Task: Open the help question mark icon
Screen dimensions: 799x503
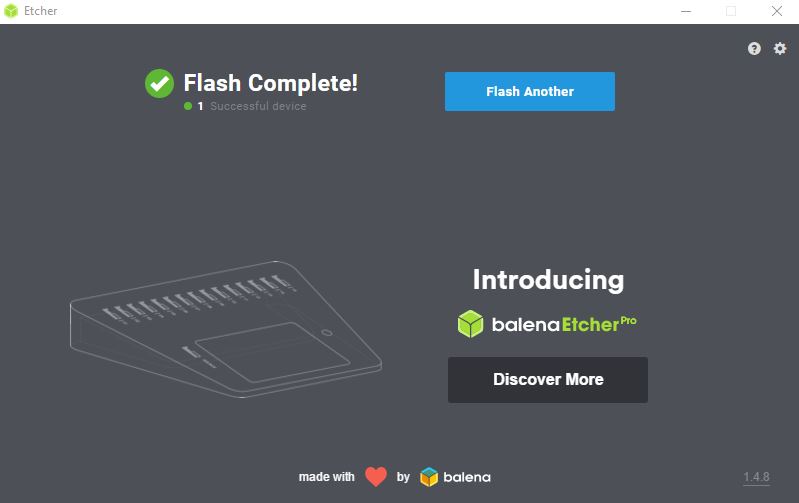Action: point(754,48)
